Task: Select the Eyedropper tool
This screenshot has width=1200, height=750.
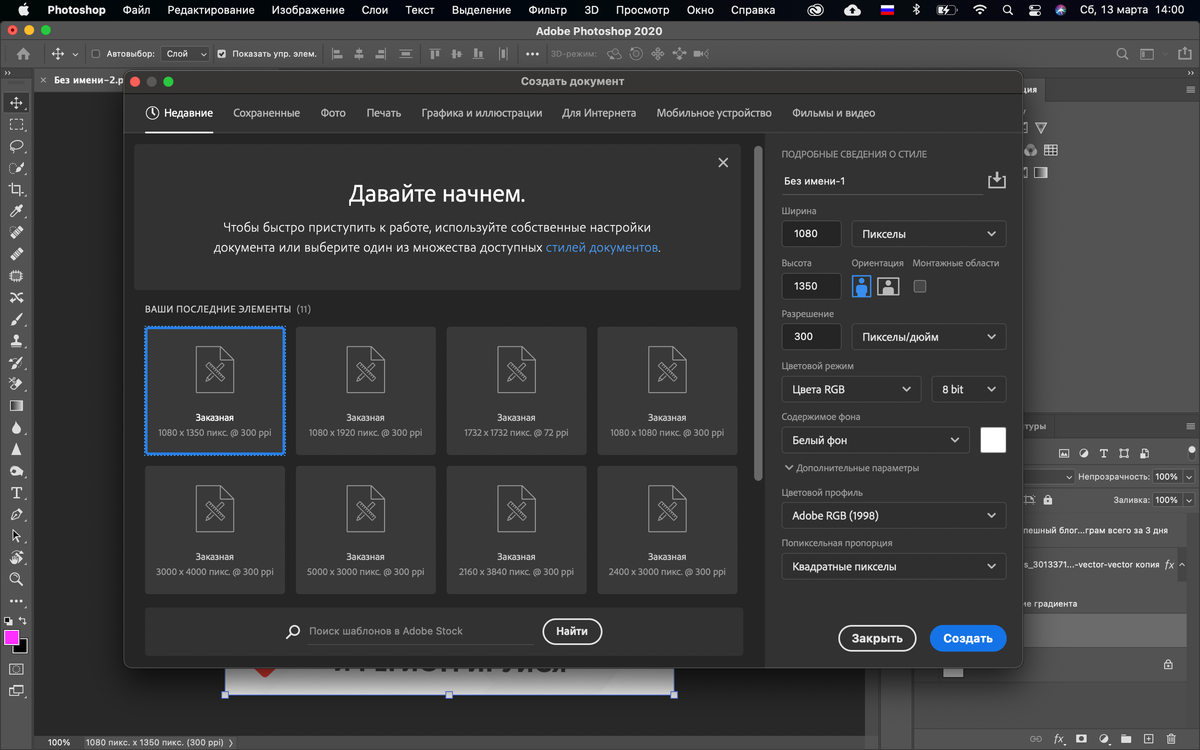Action: tap(16, 211)
